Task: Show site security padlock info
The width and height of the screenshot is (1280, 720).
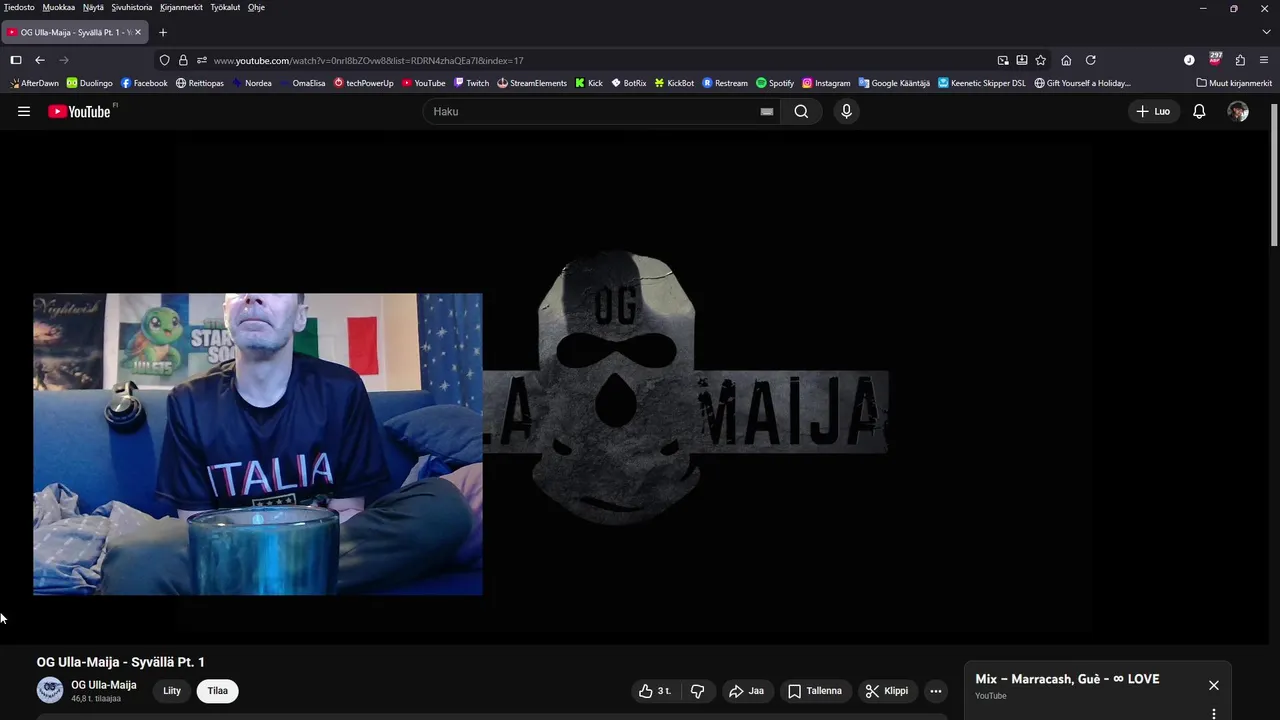Action: pyautogui.click(x=183, y=60)
